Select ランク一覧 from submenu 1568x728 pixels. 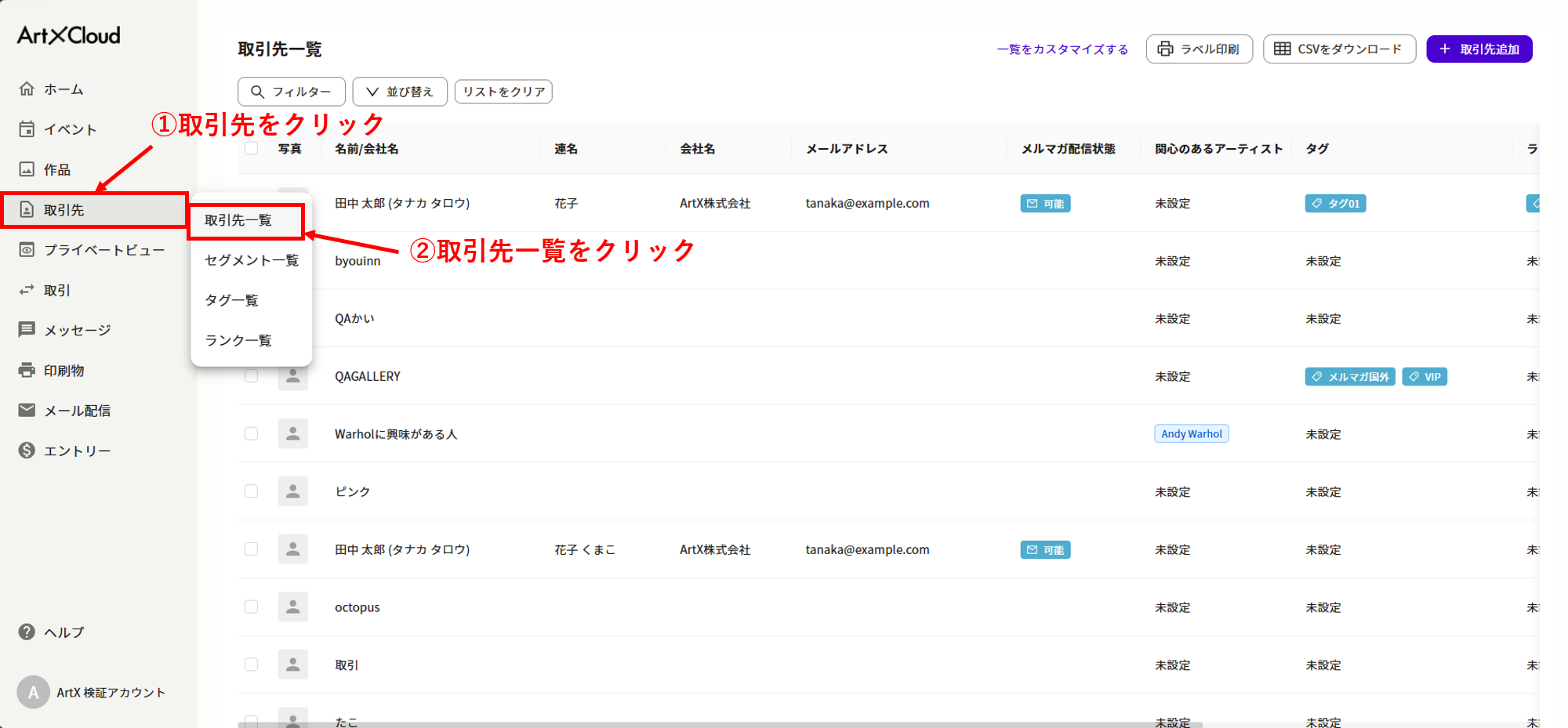coord(252,340)
